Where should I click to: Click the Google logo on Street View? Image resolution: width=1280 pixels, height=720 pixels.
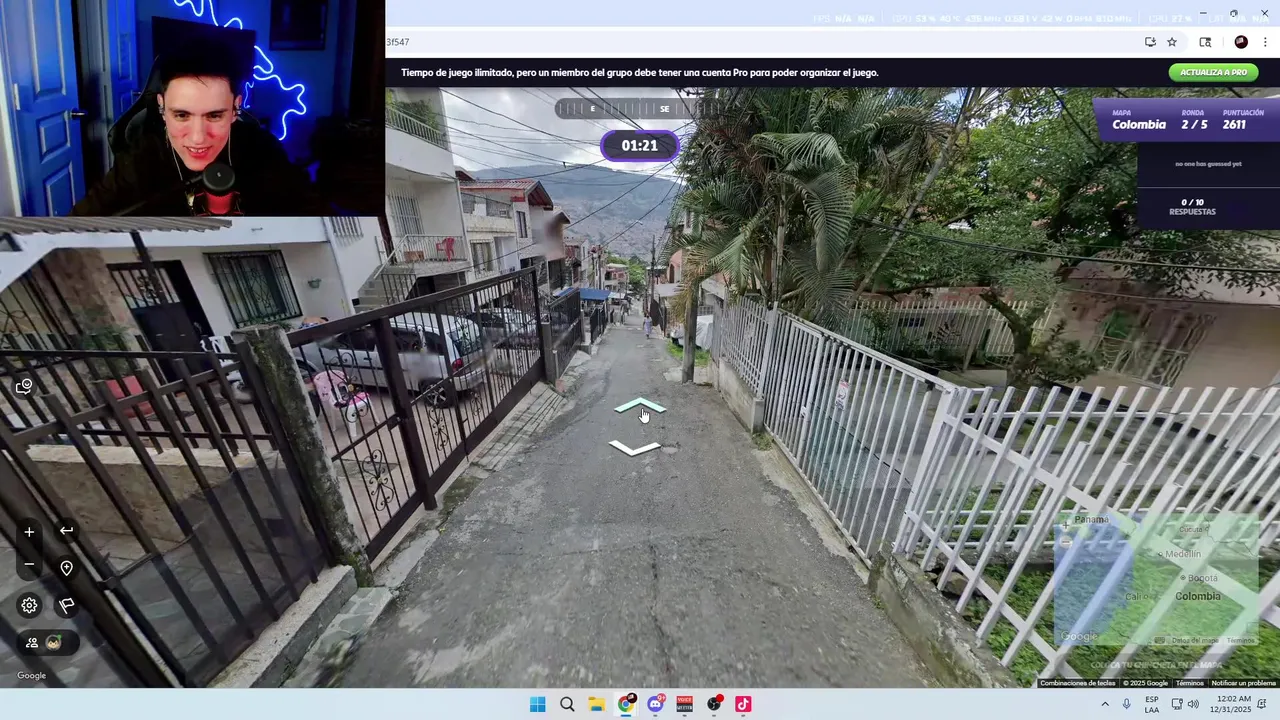pyautogui.click(x=31, y=676)
